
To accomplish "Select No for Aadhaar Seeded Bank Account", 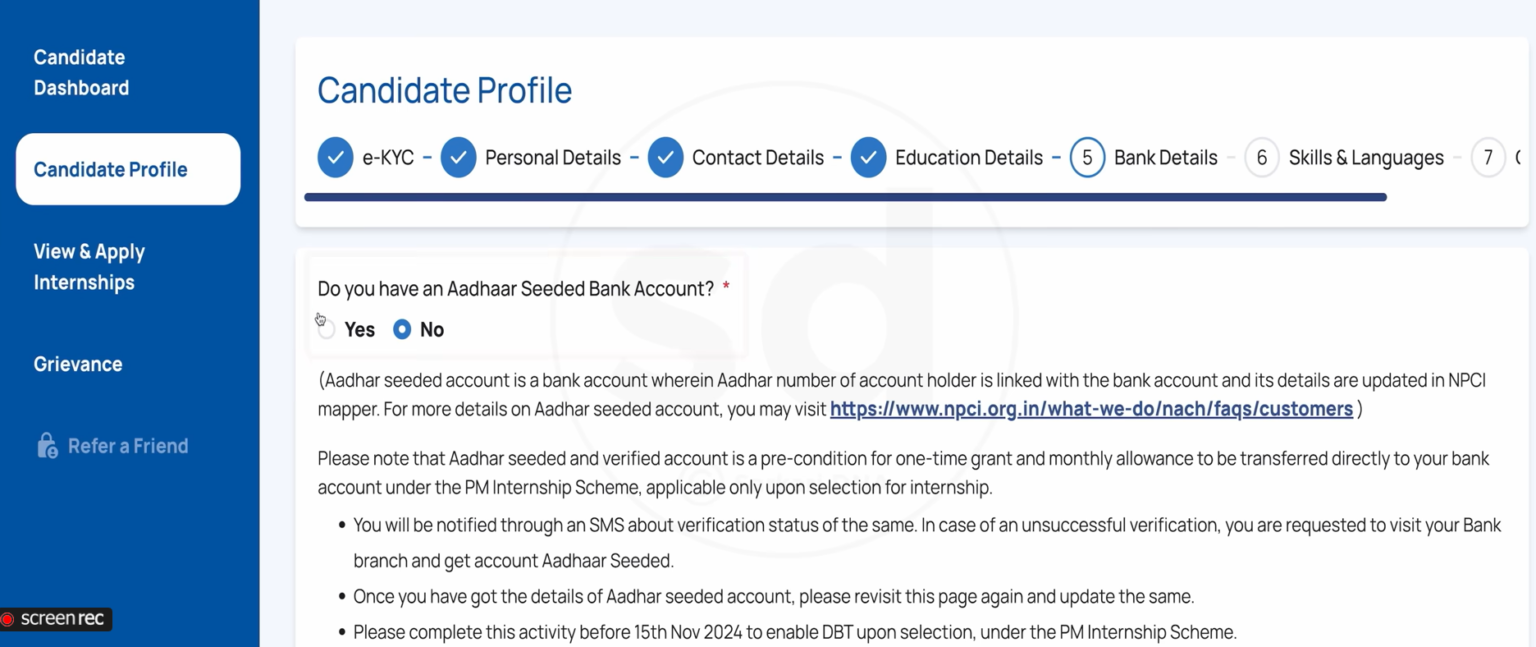I will 403,329.
